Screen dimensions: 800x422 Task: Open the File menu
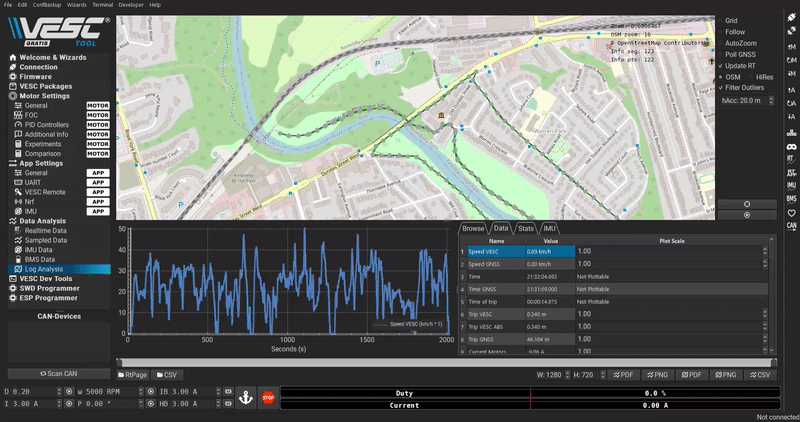8,5
